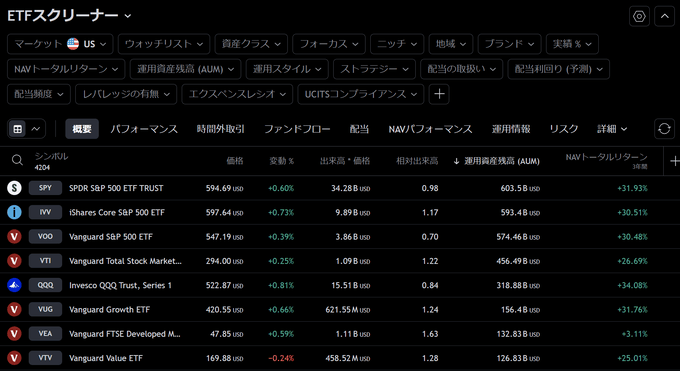Click the シンボル column header
Screen dimensions: 680x371
point(51,156)
